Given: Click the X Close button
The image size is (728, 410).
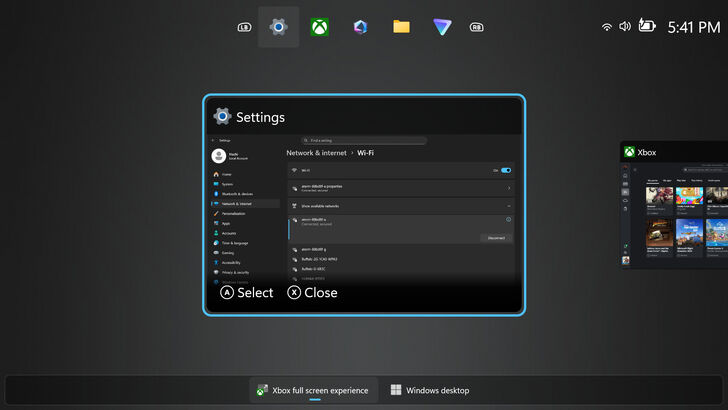Looking at the screenshot, I should point(313,293).
